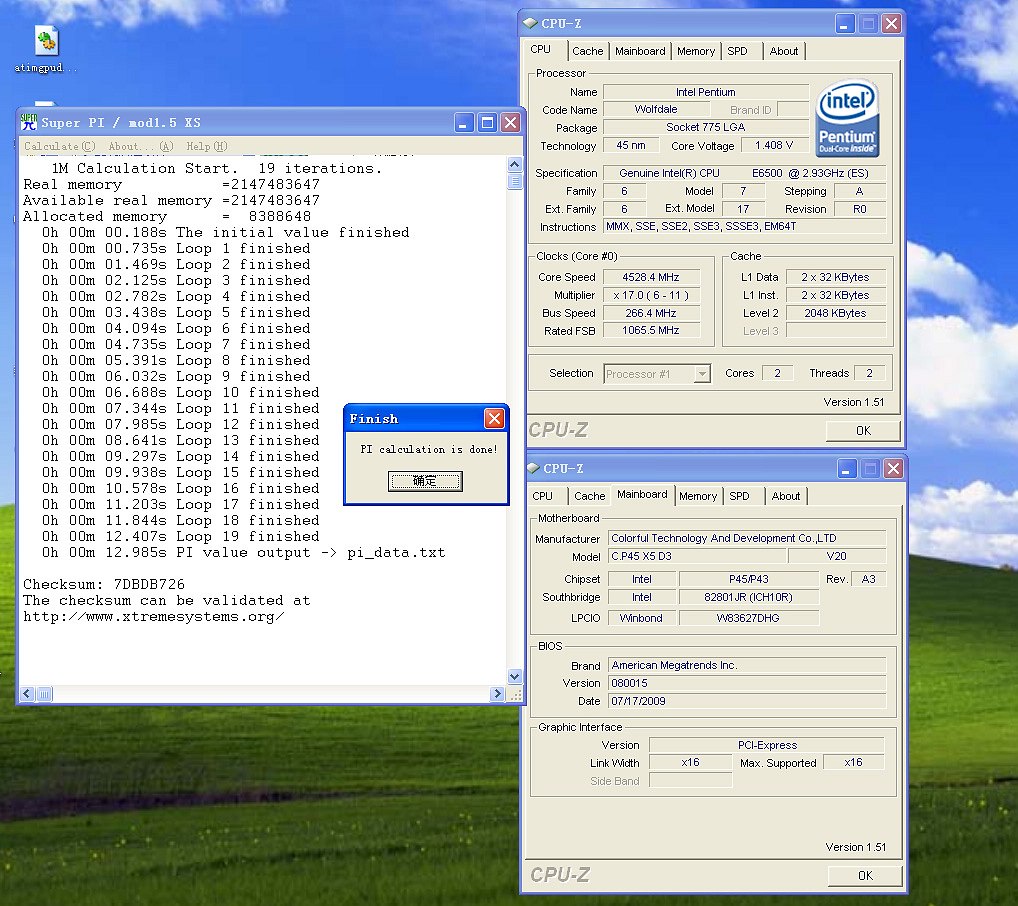Click the BIOS Date field 07/17/2009
The image size is (1018, 906).
747,701
